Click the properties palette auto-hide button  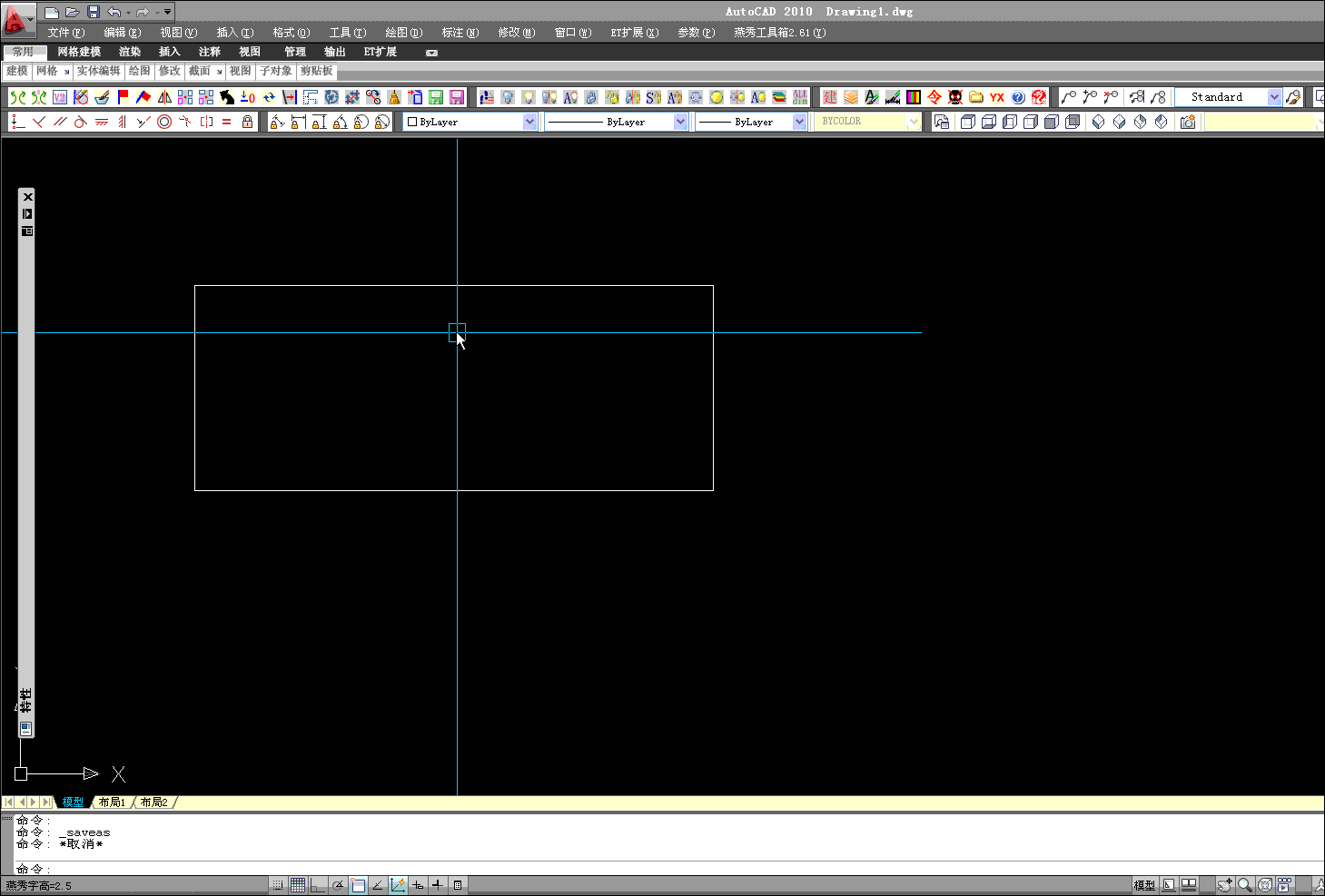tap(27, 214)
